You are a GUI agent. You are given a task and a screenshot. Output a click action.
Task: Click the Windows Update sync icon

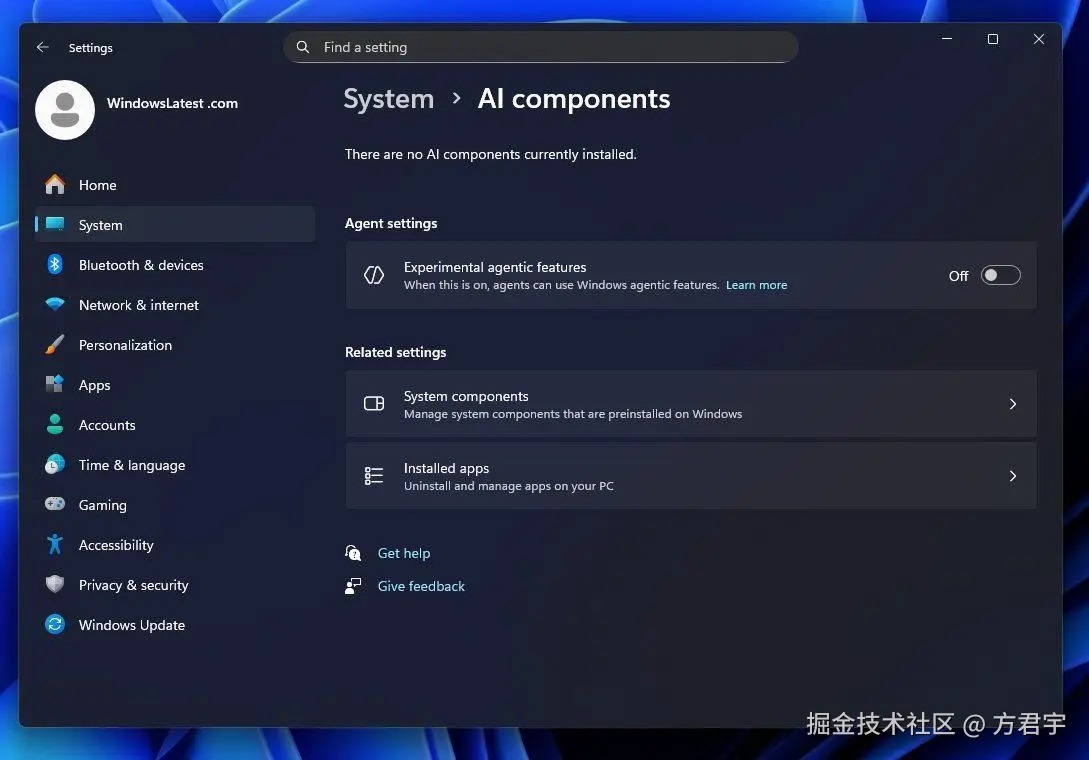pyautogui.click(x=55, y=625)
